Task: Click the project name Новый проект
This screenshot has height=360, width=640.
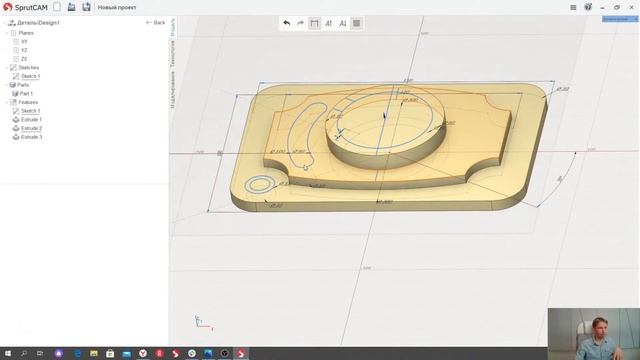Action: [x=117, y=7]
